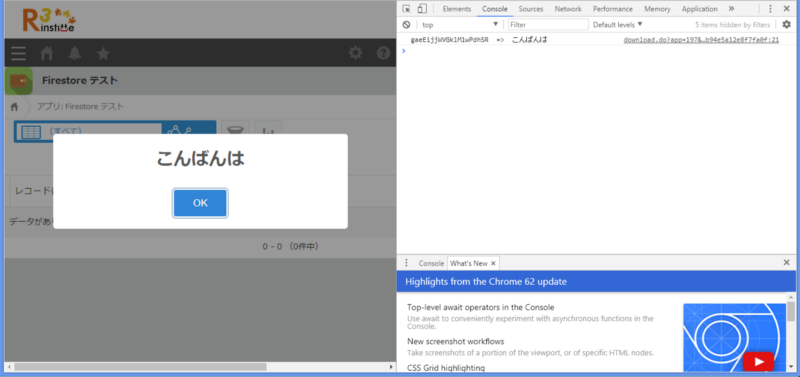Switch to the Network tab

tap(568, 9)
